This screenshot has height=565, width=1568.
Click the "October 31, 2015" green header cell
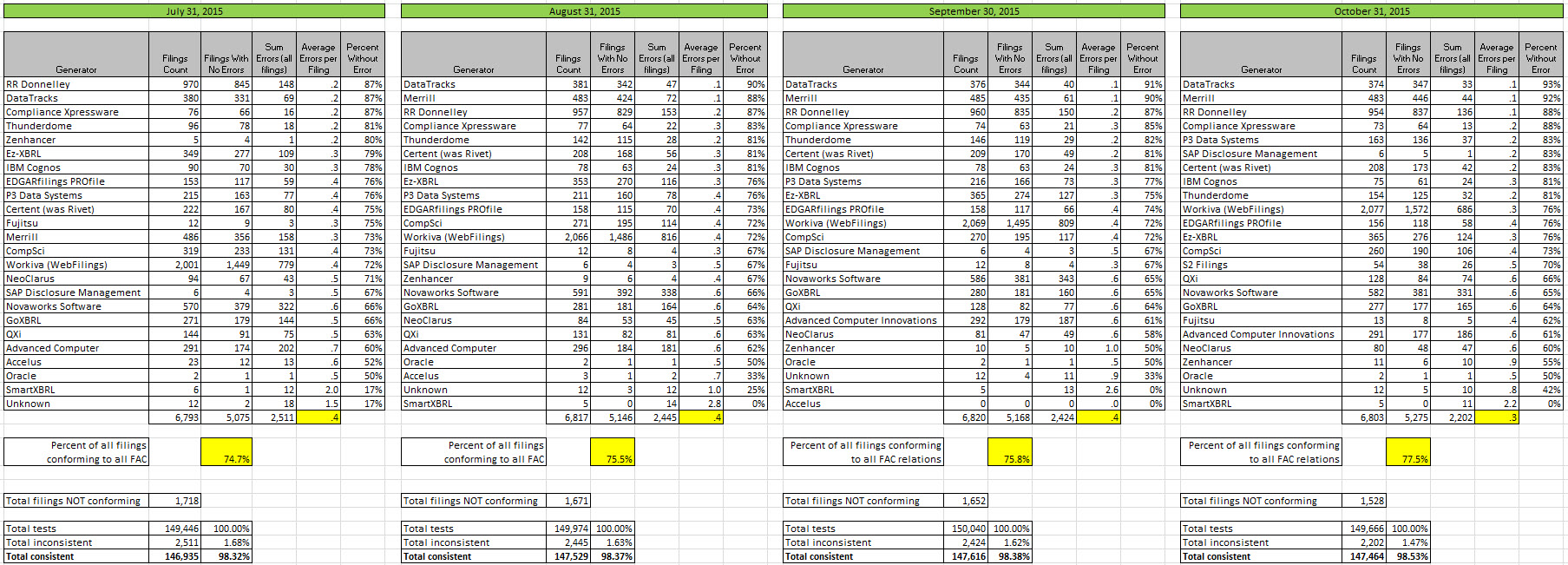coord(1372,11)
